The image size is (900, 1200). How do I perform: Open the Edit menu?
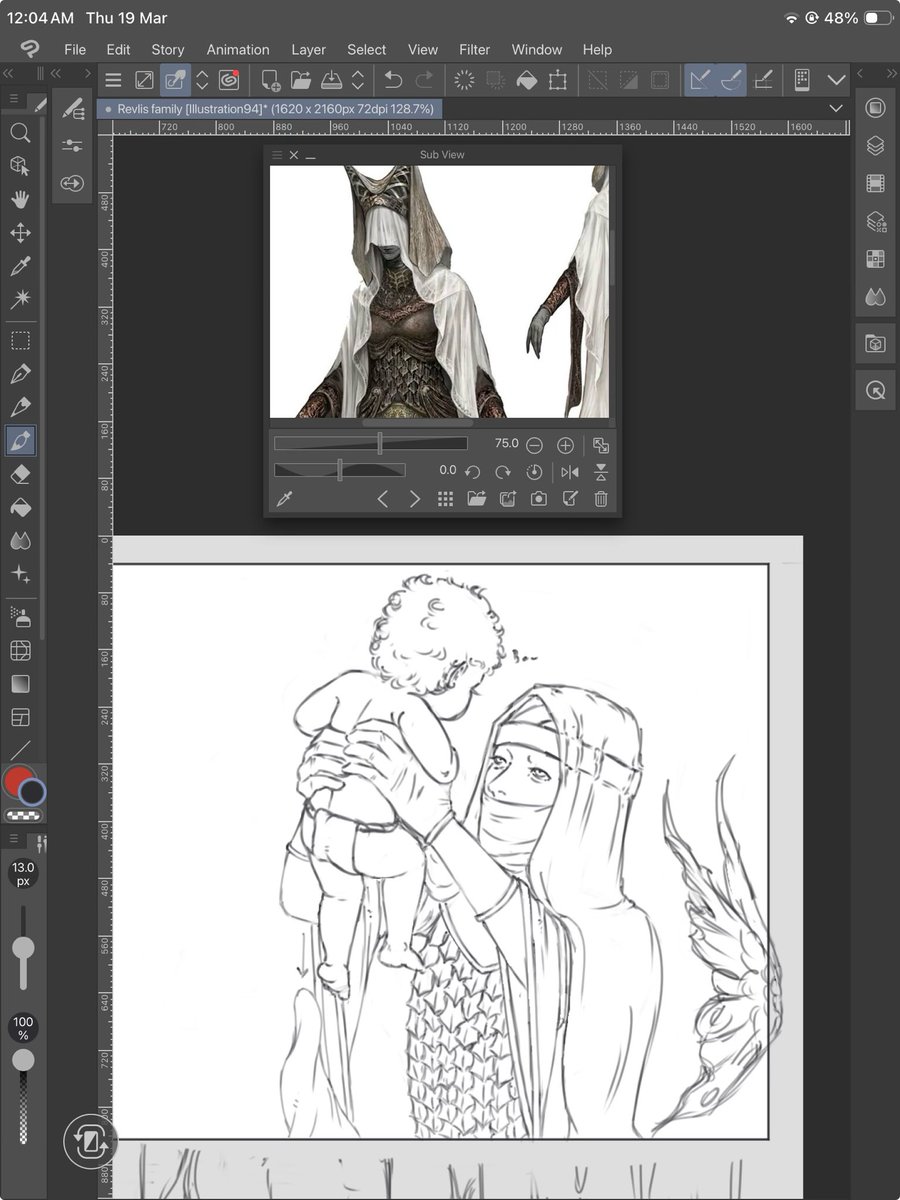pyautogui.click(x=119, y=49)
